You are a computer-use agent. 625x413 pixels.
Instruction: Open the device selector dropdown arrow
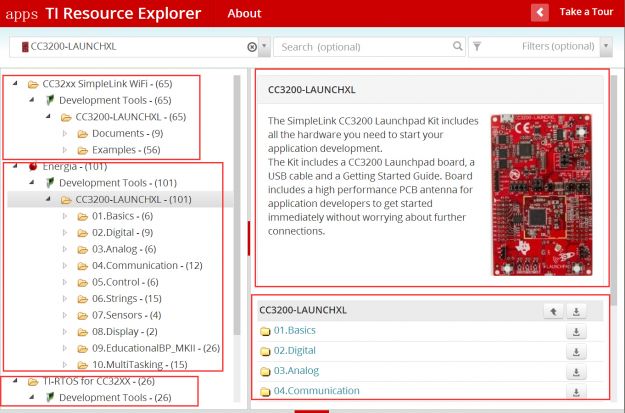coord(264,47)
